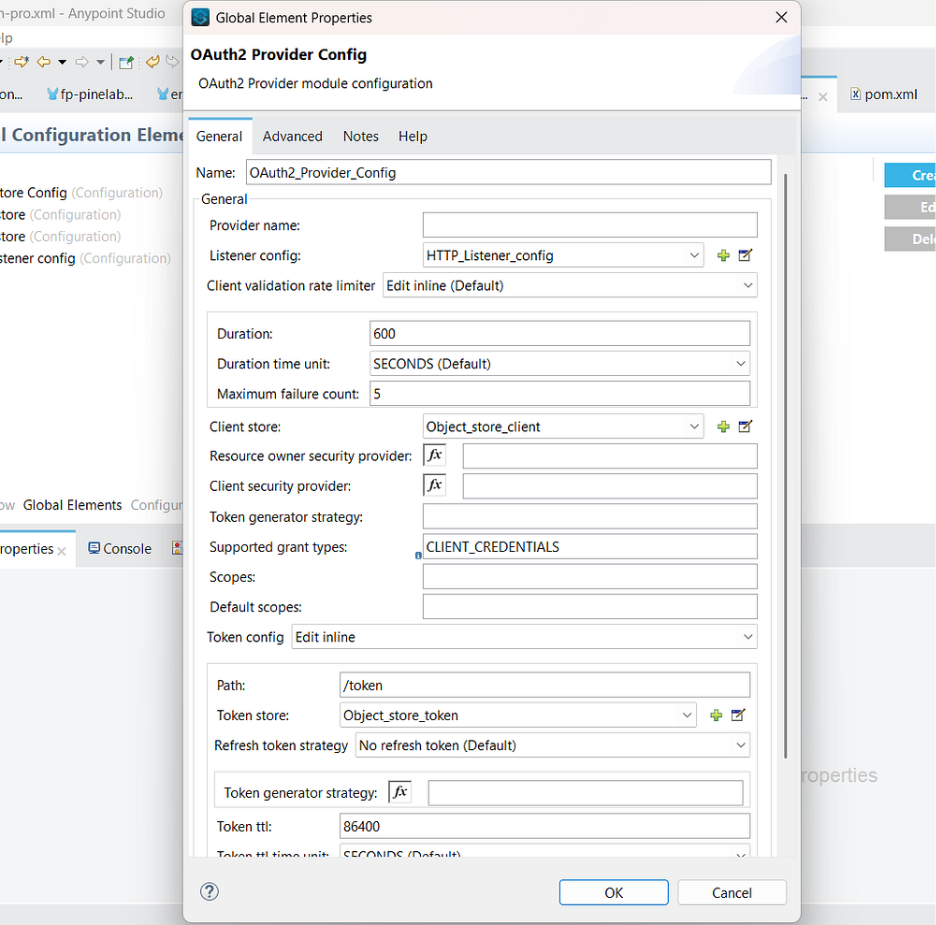The image size is (936, 925).
Task: Click the OK button
Action: point(613,892)
